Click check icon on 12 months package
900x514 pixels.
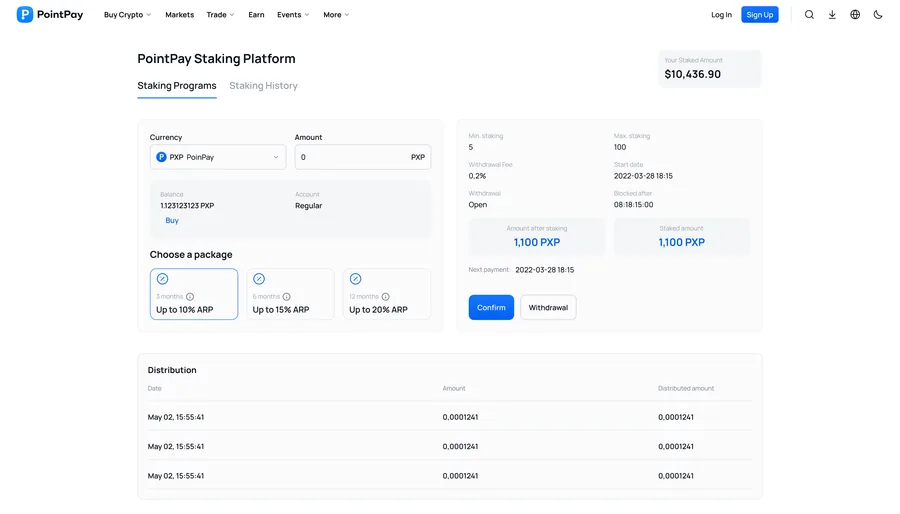click(355, 279)
